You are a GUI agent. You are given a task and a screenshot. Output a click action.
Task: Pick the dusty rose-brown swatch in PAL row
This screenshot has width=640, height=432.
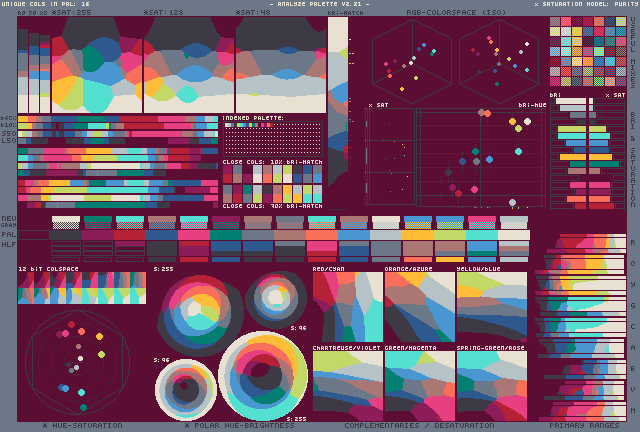coord(290,235)
